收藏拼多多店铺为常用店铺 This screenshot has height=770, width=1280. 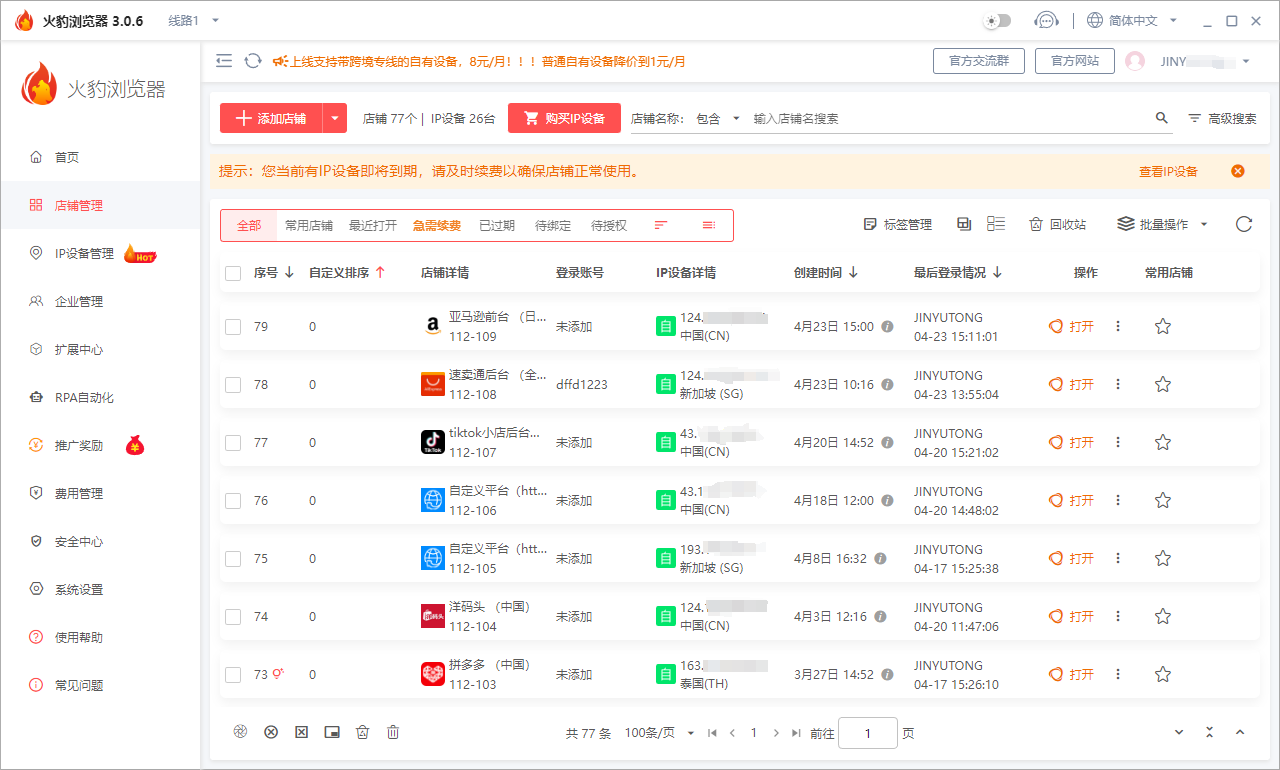click(x=1163, y=674)
